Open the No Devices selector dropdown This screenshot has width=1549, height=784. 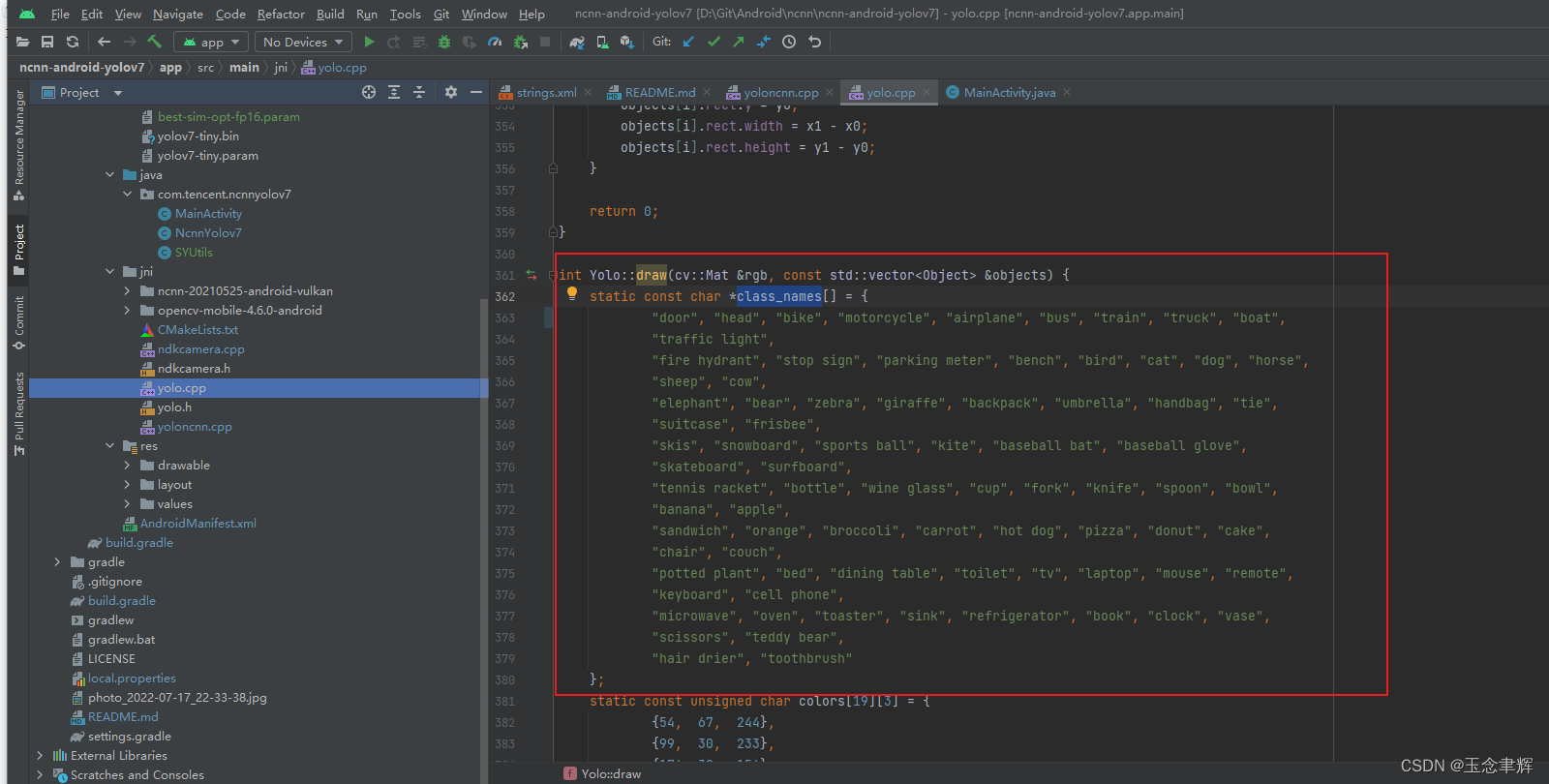pyautogui.click(x=303, y=42)
